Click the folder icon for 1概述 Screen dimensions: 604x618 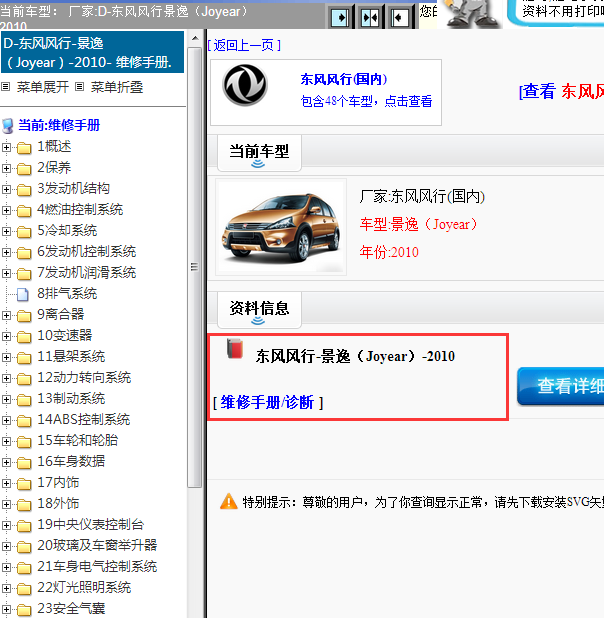pyautogui.click(x=24, y=148)
